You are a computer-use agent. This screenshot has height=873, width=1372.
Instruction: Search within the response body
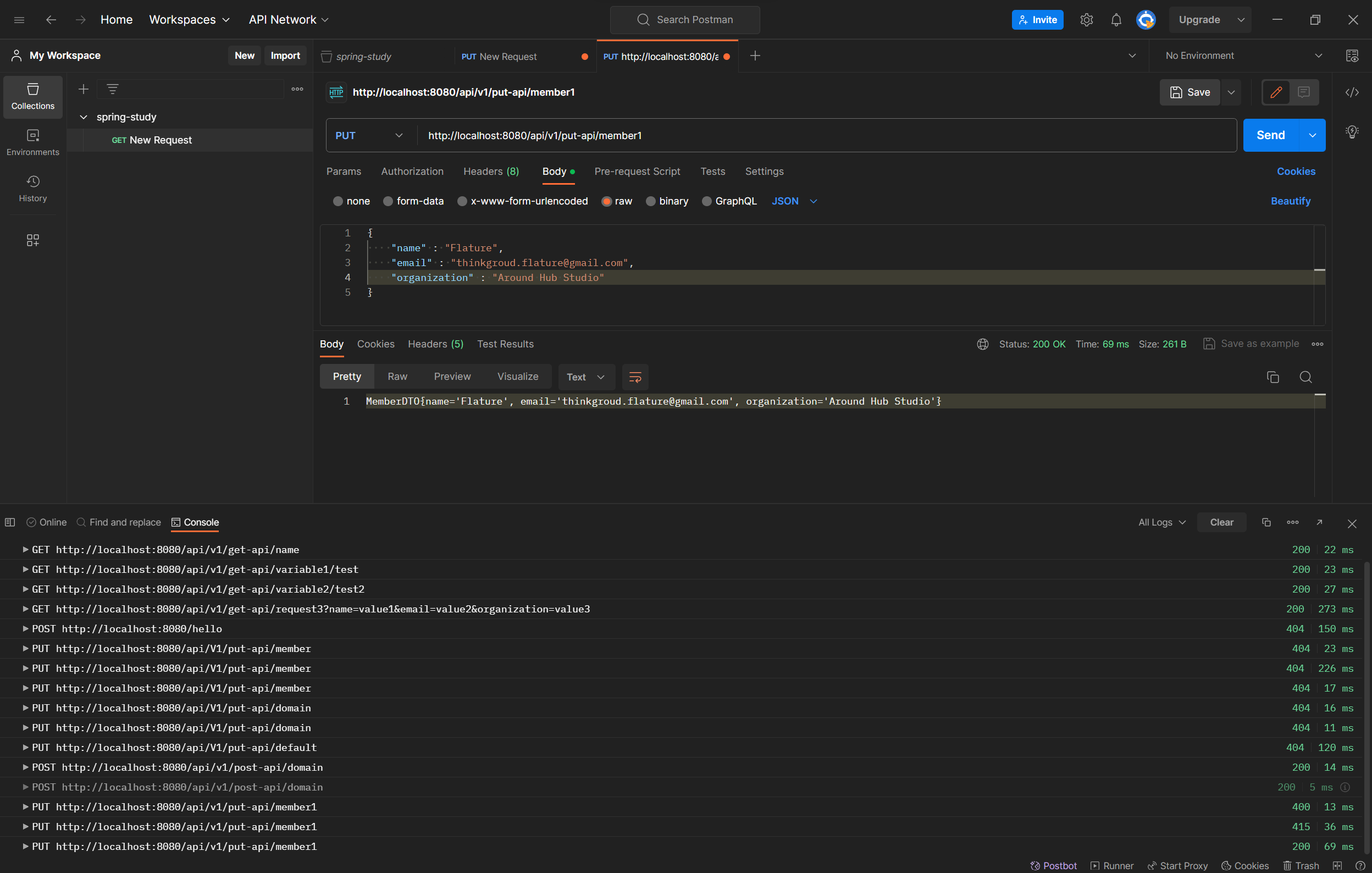[1305, 377]
